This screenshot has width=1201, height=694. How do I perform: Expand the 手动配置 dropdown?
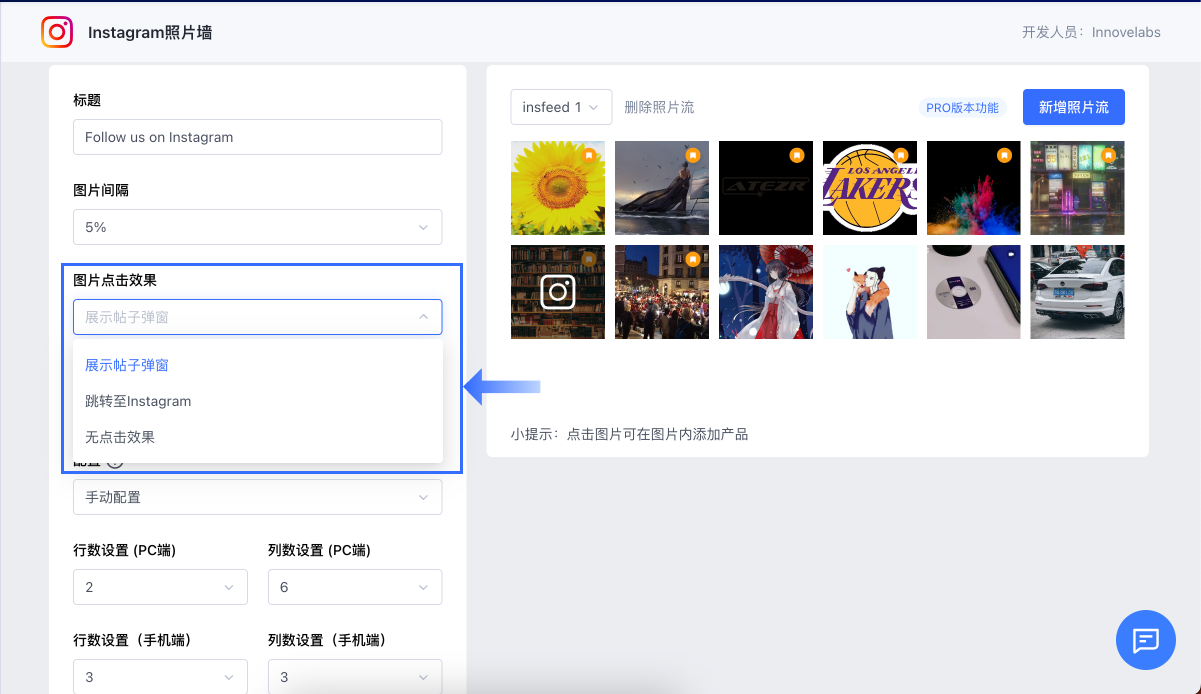[257, 497]
